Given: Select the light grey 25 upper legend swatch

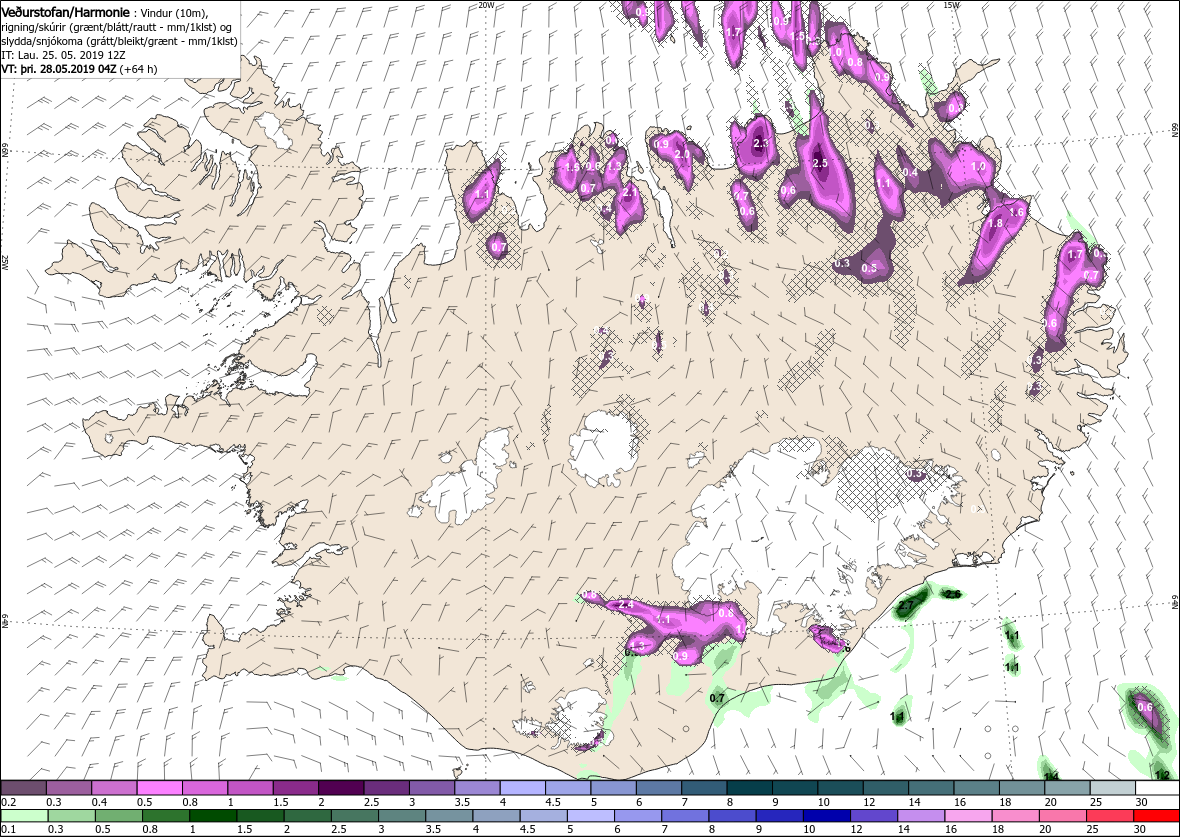Looking at the screenshot, I should pos(1112,789).
